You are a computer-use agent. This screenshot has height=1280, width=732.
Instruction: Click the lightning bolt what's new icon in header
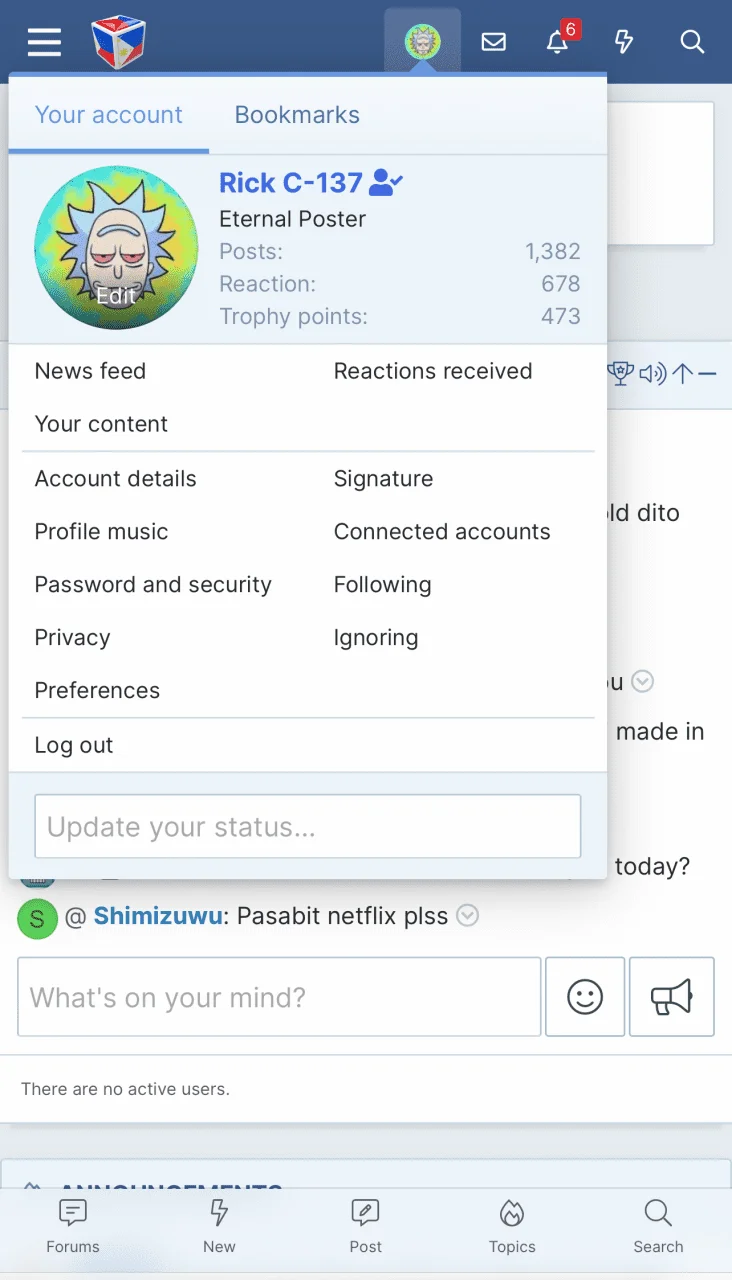point(624,42)
